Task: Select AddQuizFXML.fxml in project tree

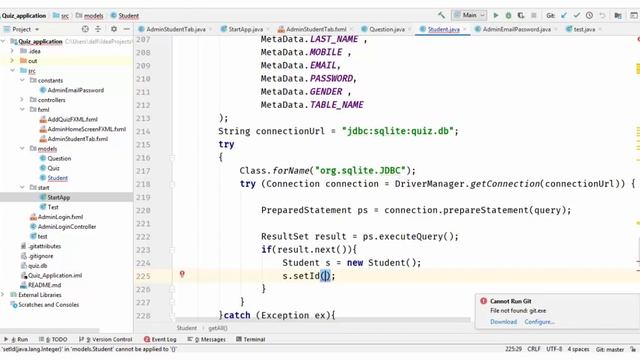Action: tap(72, 120)
